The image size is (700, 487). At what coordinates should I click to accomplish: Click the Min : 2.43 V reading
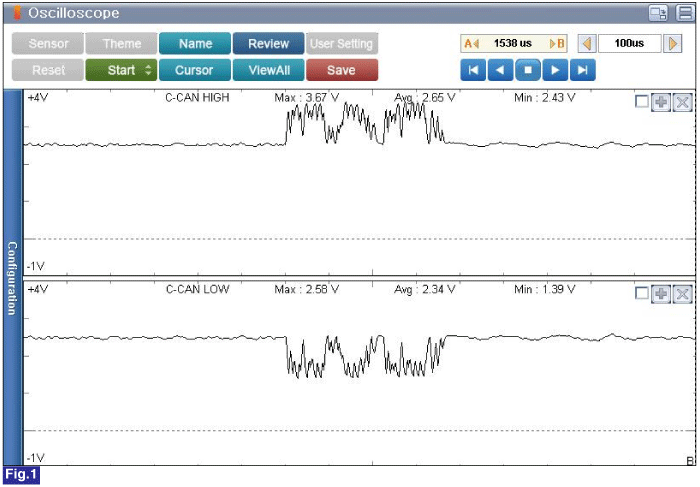[545, 97]
